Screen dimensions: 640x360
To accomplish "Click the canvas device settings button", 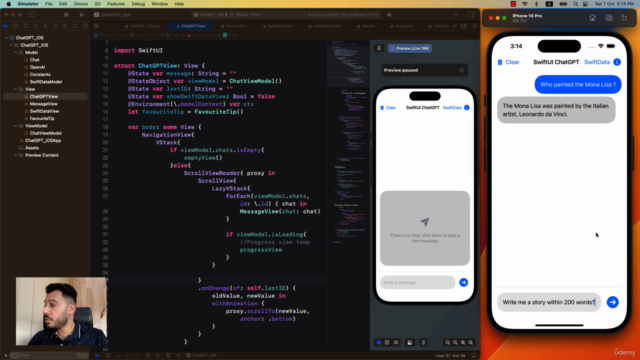I will pyautogui.click(x=409, y=342).
